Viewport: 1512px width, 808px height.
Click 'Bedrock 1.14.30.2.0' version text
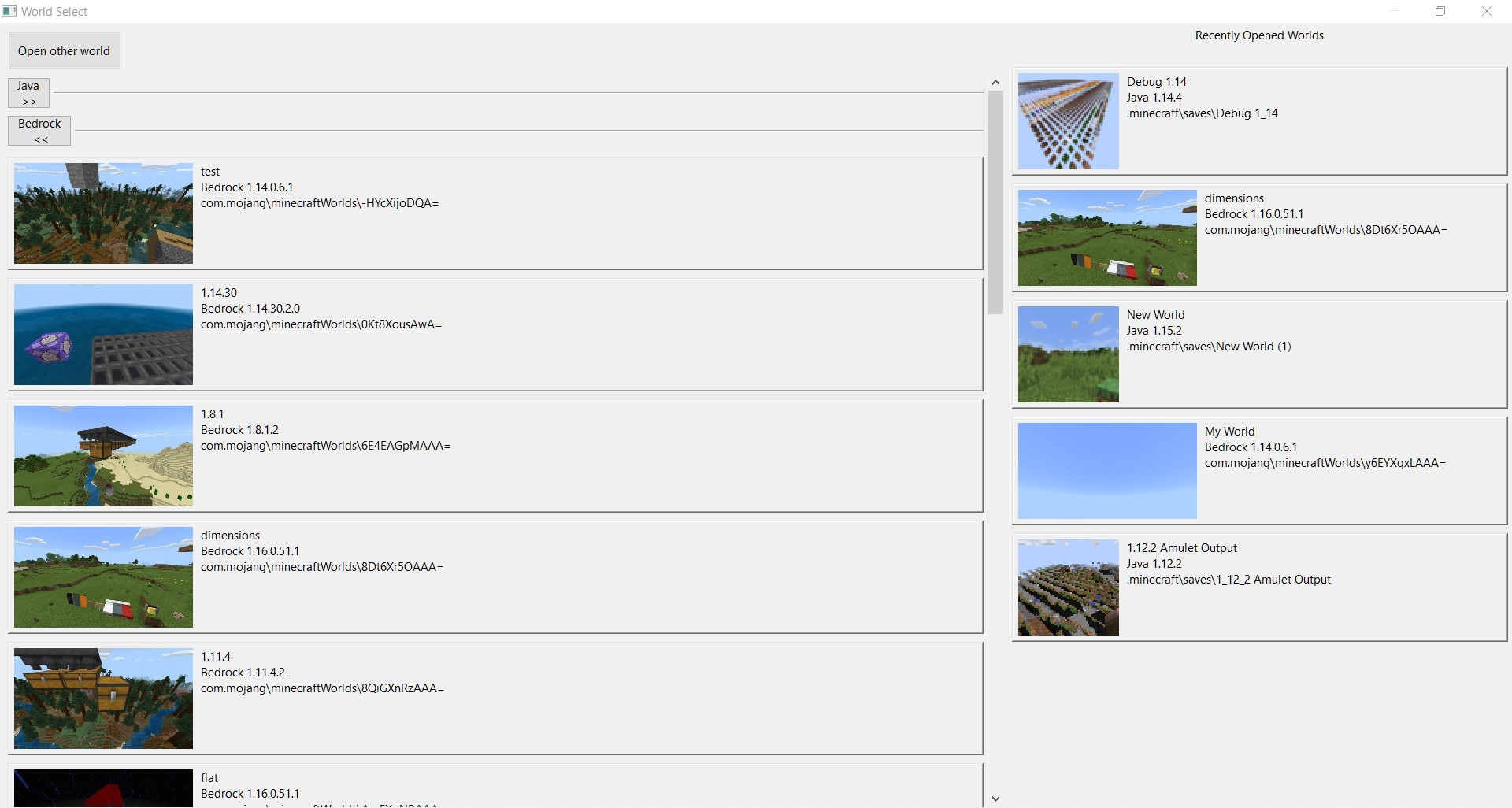point(250,309)
